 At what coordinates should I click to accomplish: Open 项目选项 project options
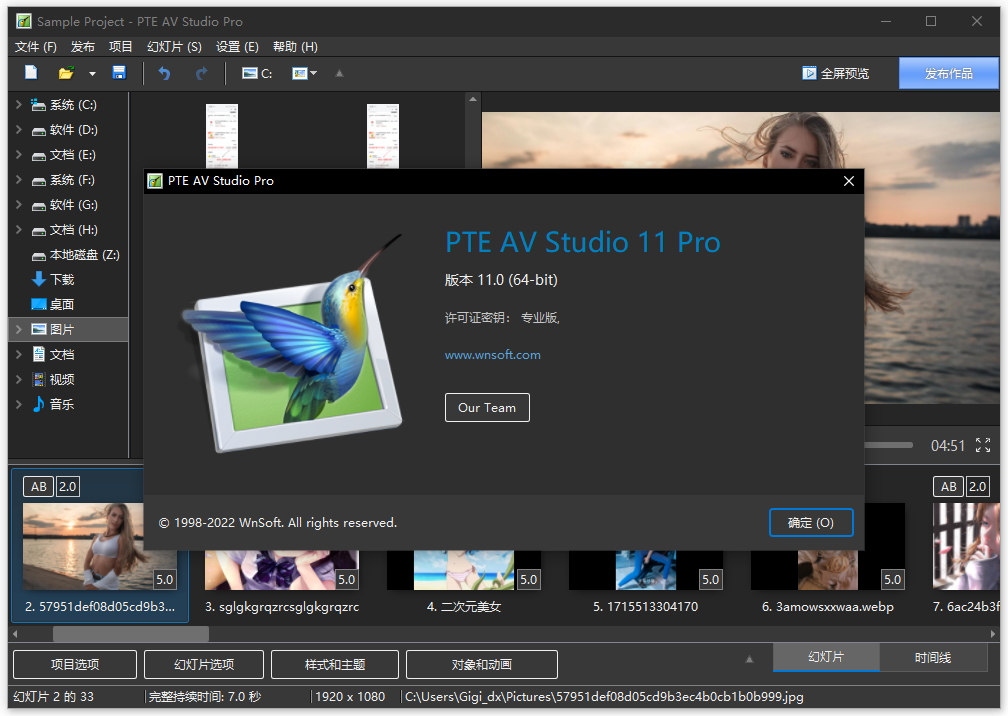pyautogui.click(x=75, y=665)
